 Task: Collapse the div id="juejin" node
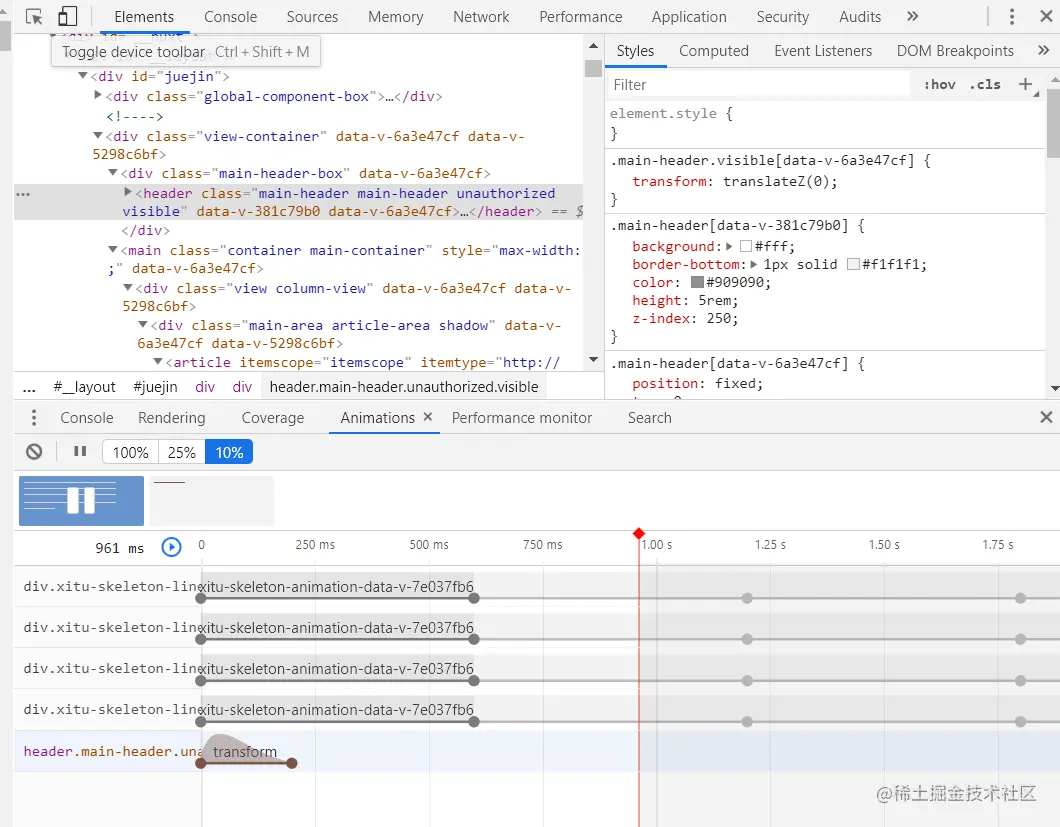pyautogui.click(x=83, y=76)
